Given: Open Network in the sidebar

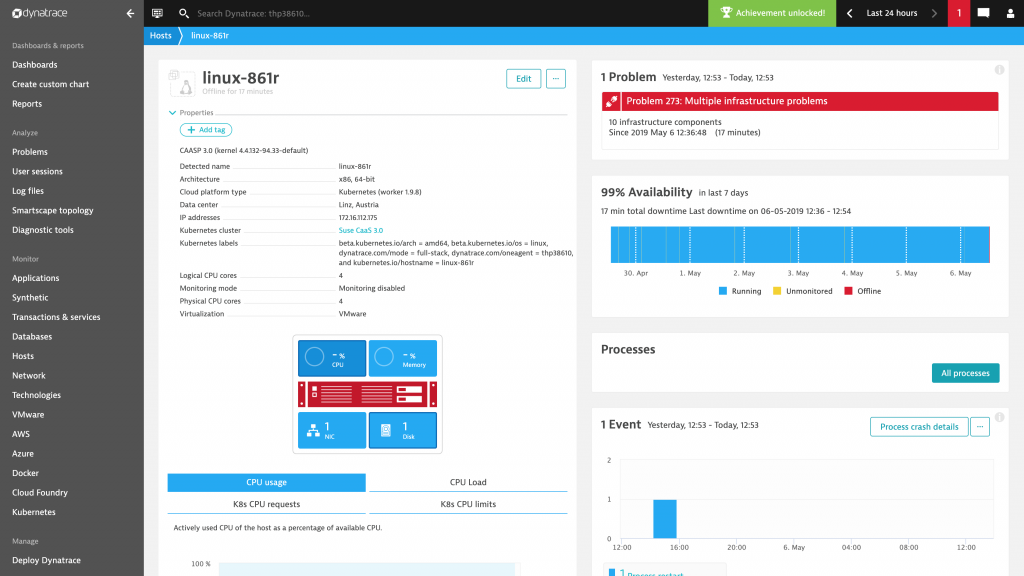Looking at the screenshot, I should click(x=29, y=376).
